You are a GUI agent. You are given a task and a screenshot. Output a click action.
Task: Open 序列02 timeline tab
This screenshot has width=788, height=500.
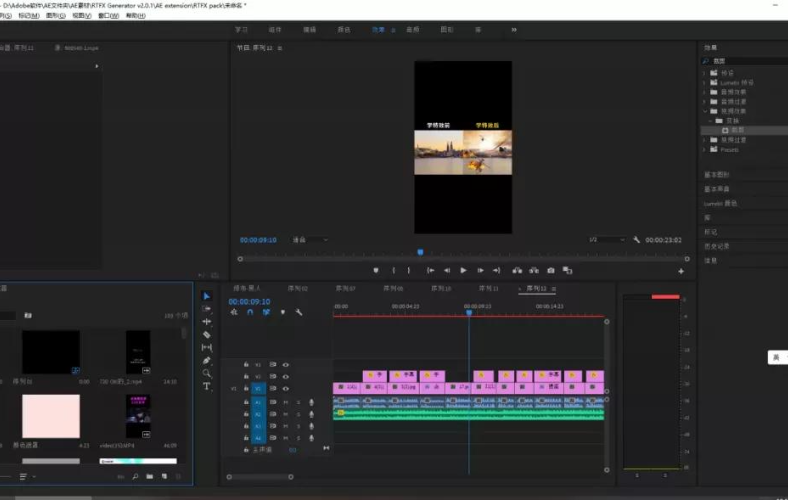coord(298,288)
